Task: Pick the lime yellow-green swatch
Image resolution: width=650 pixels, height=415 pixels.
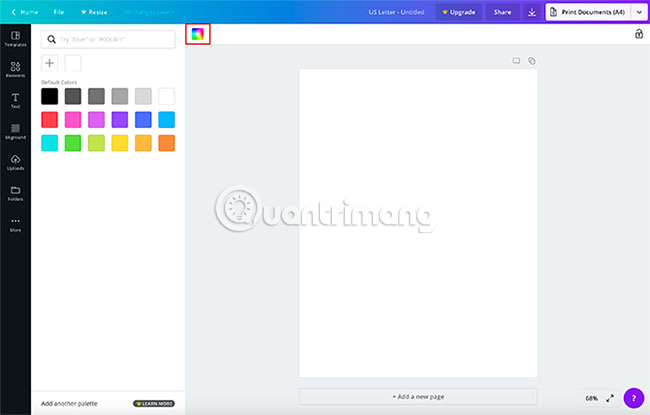Action: [96, 143]
